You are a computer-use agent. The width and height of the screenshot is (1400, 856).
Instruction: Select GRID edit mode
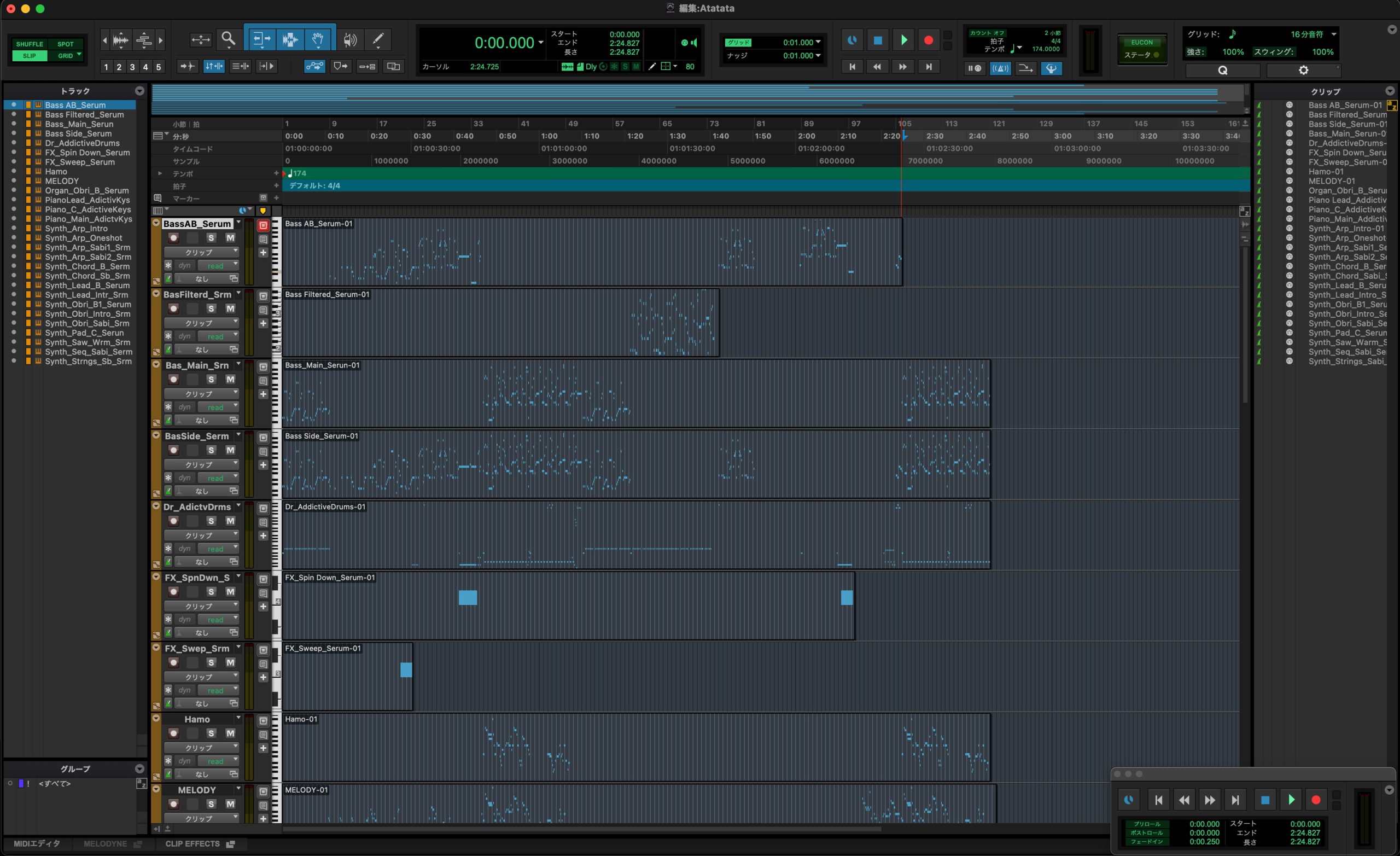pos(65,56)
